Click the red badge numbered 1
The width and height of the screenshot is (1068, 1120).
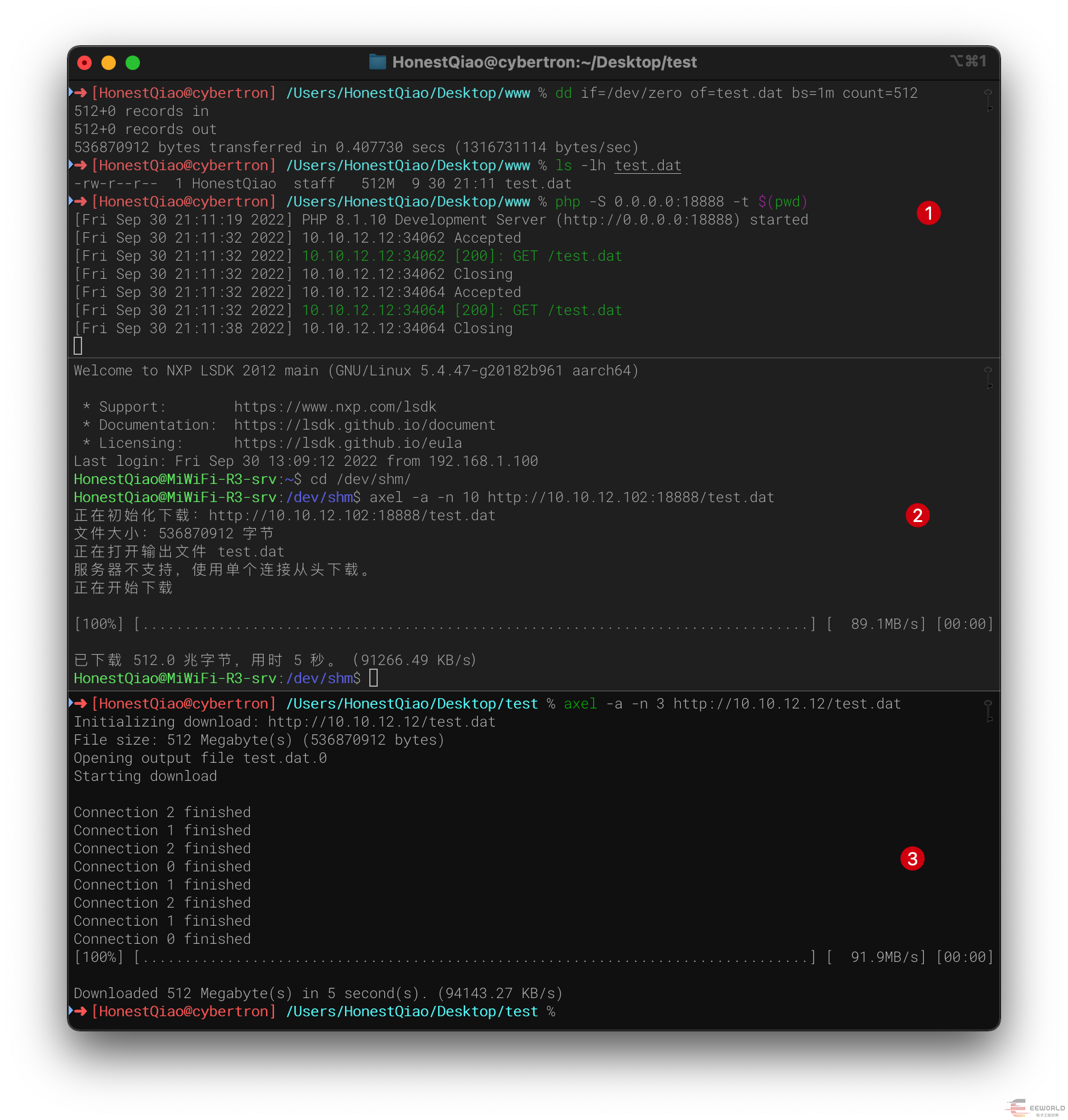pos(928,213)
